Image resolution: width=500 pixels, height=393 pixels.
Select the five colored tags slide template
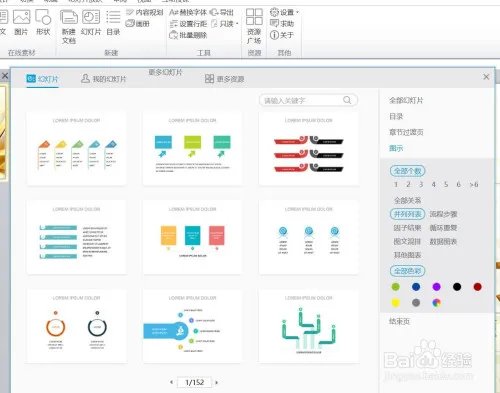[x=77, y=148]
